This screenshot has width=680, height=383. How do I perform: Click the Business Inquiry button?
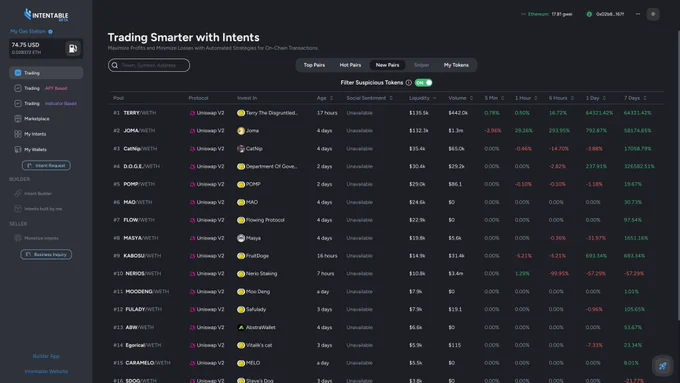(46, 254)
